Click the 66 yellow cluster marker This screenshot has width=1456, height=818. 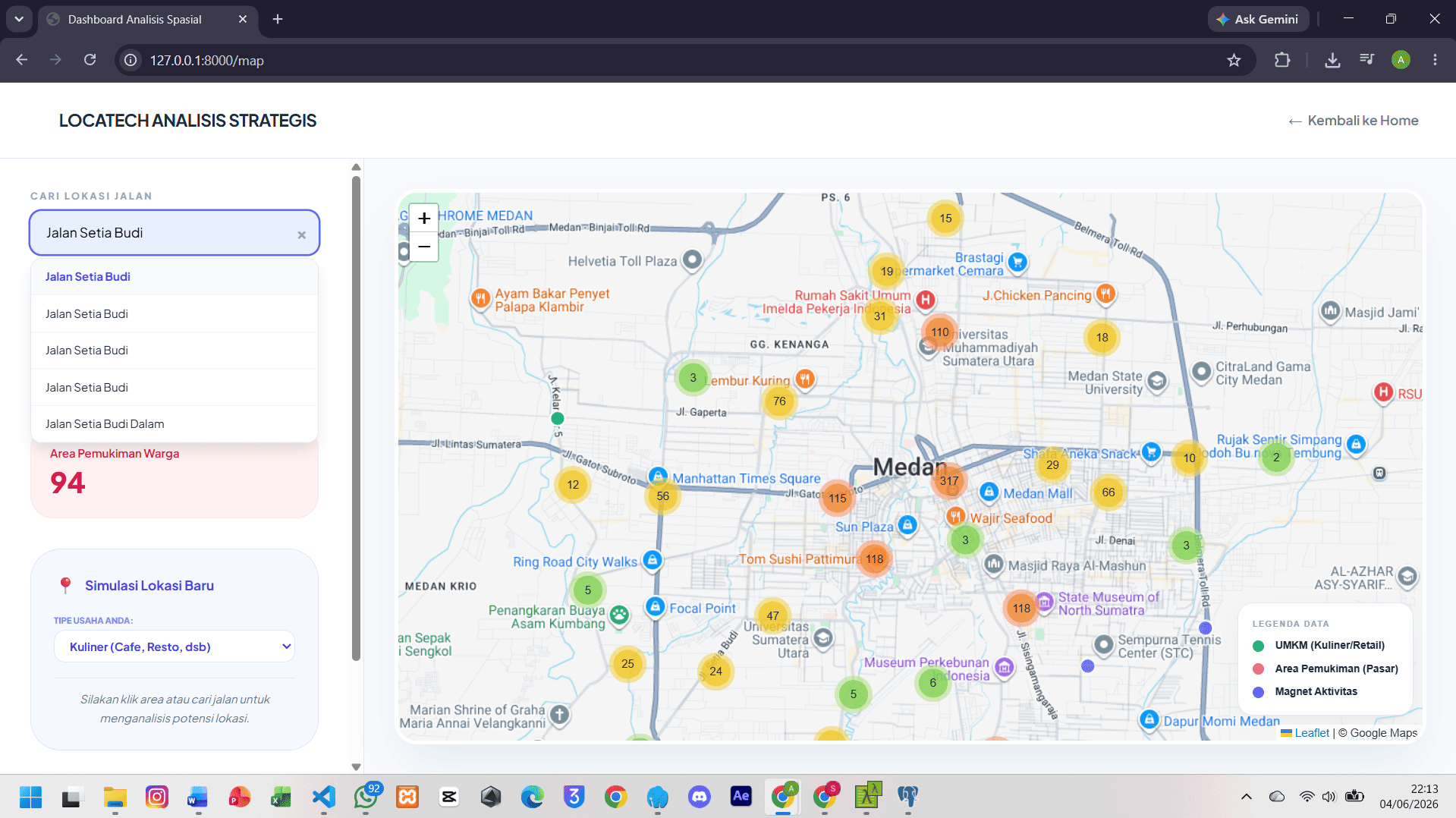point(1109,492)
